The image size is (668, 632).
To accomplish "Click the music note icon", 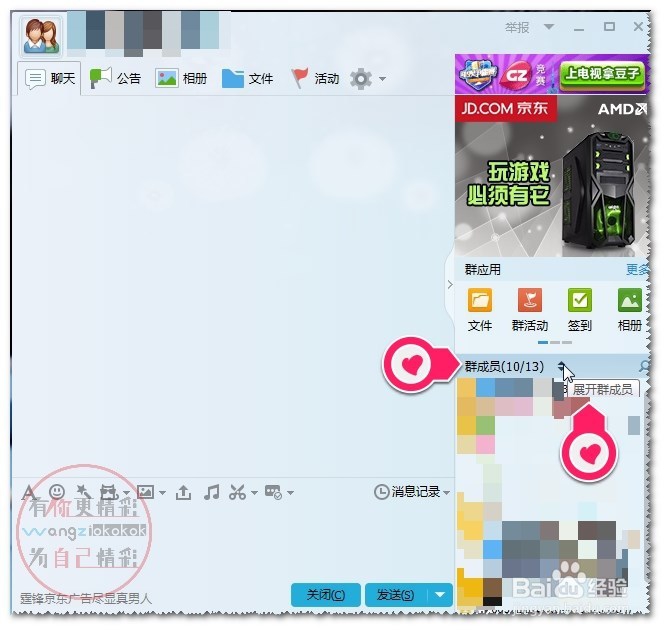I will [x=211, y=492].
